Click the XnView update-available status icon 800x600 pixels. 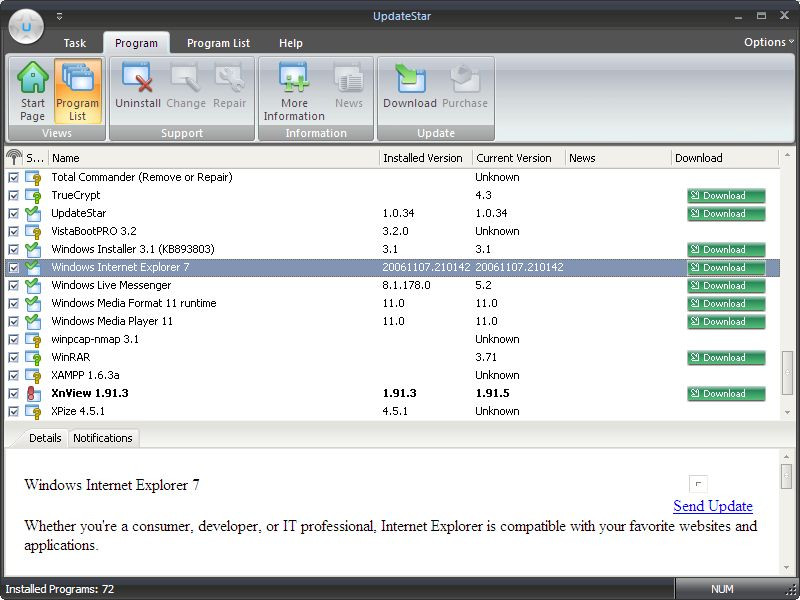pos(33,393)
